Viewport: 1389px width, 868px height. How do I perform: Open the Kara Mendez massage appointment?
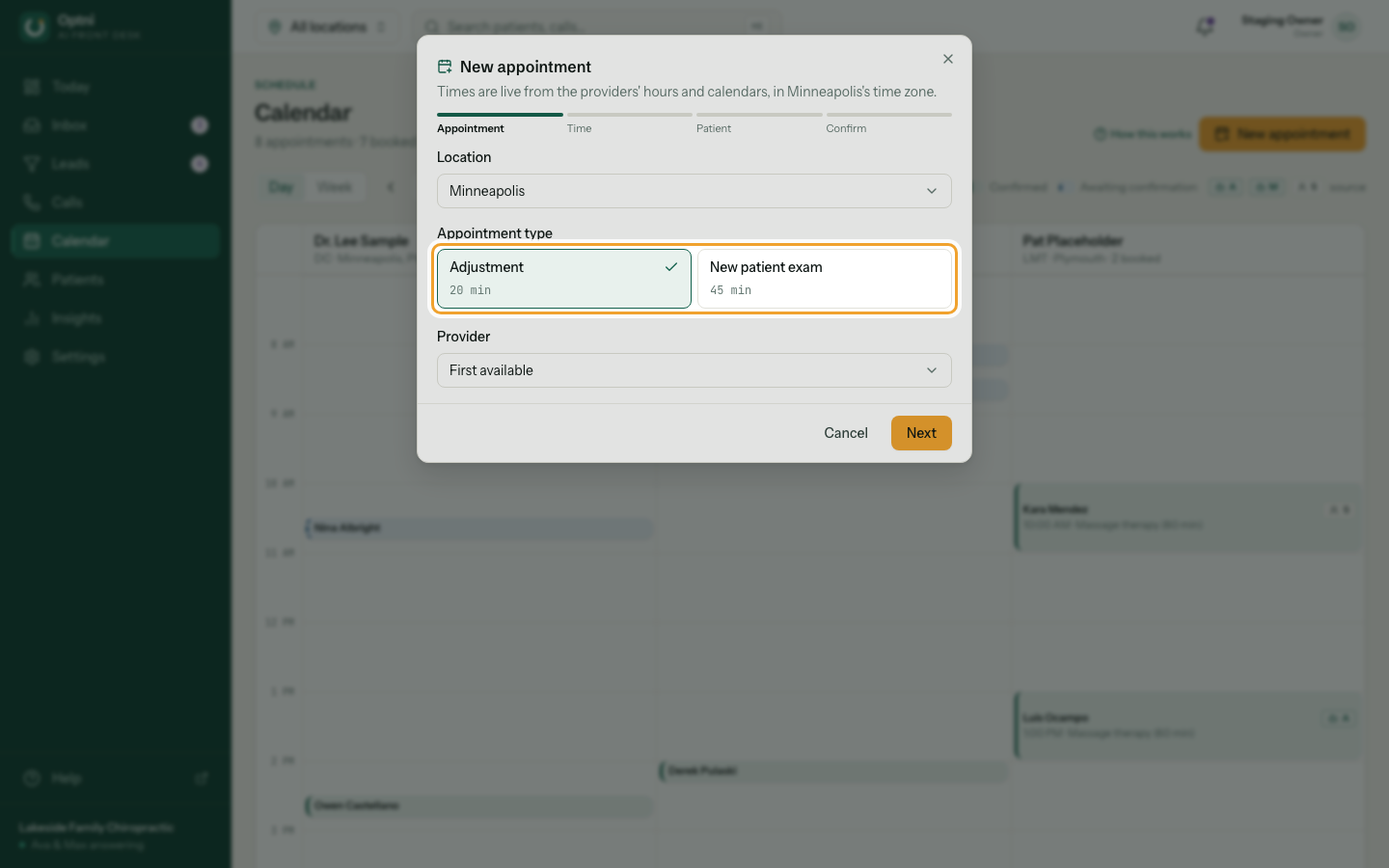point(1187,517)
